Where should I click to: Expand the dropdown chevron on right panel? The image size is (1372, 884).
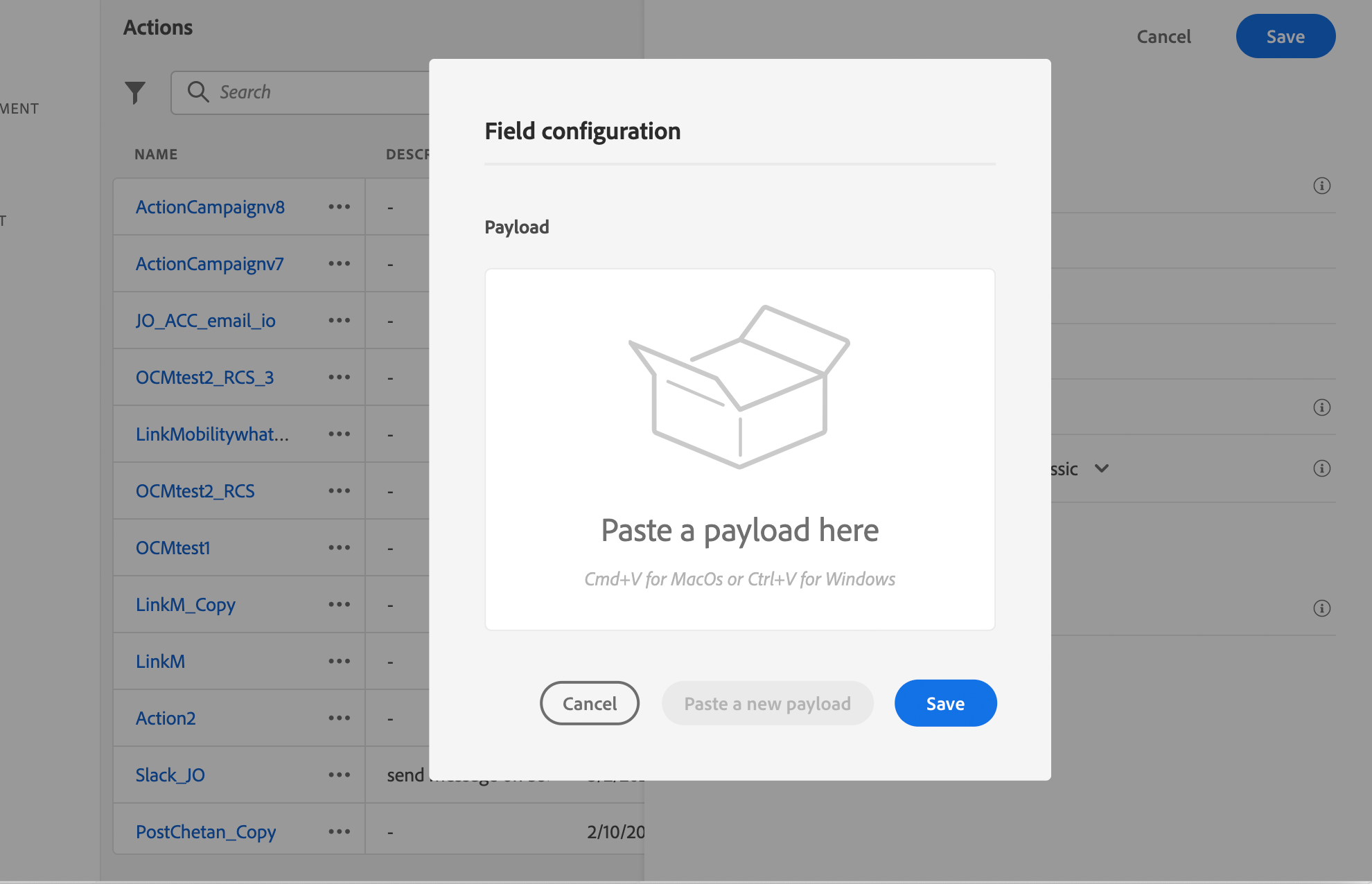(x=1102, y=468)
